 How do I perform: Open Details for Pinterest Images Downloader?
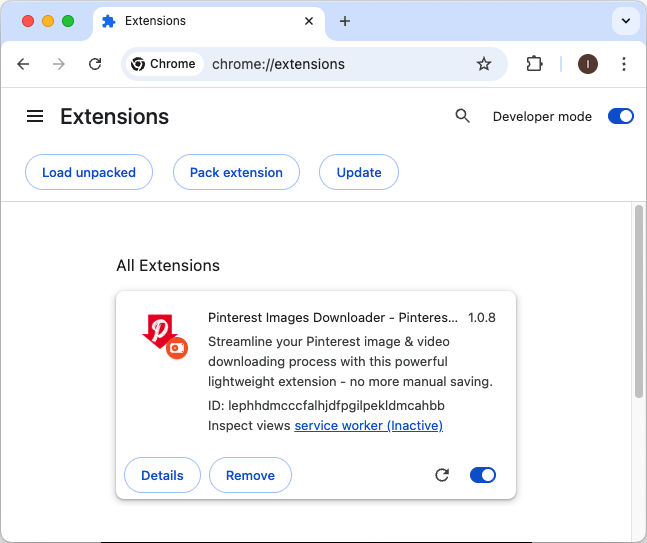coord(162,475)
